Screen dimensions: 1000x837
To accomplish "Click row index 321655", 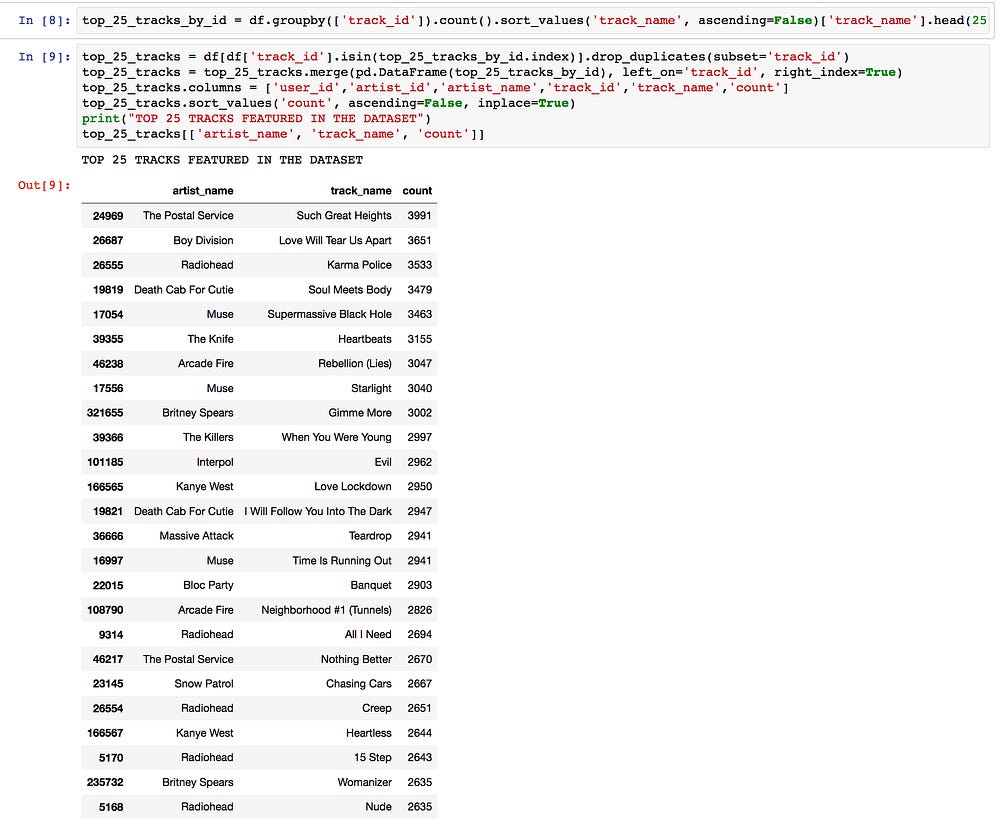I will pos(105,413).
